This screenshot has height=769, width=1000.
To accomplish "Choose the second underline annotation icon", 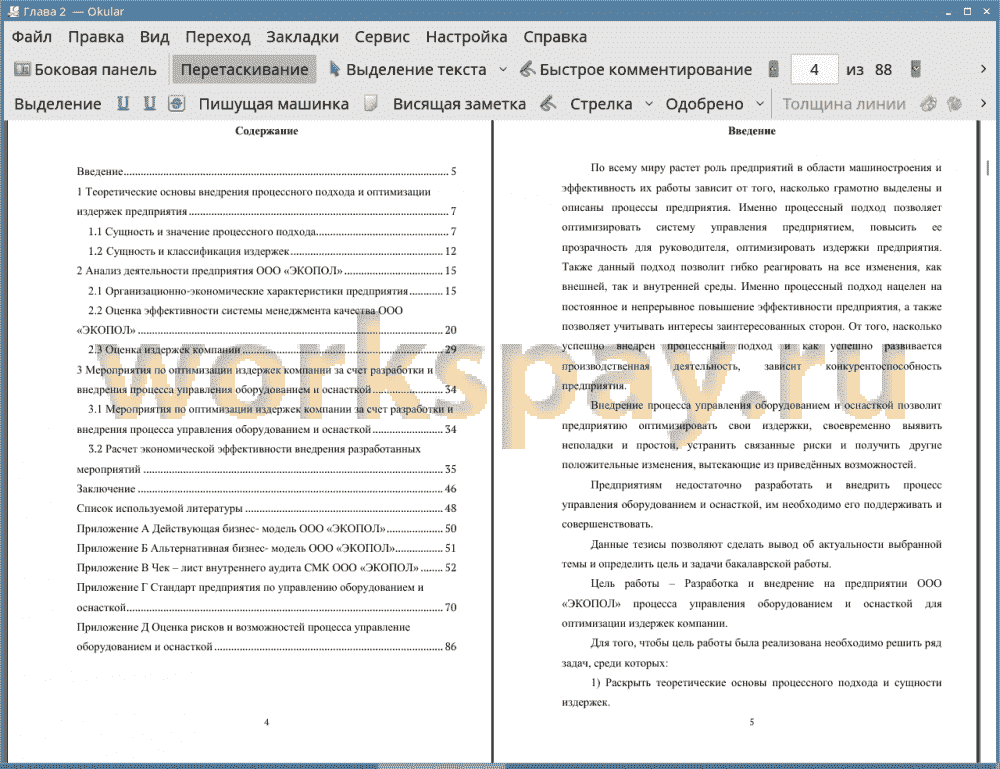I will (x=149, y=103).
